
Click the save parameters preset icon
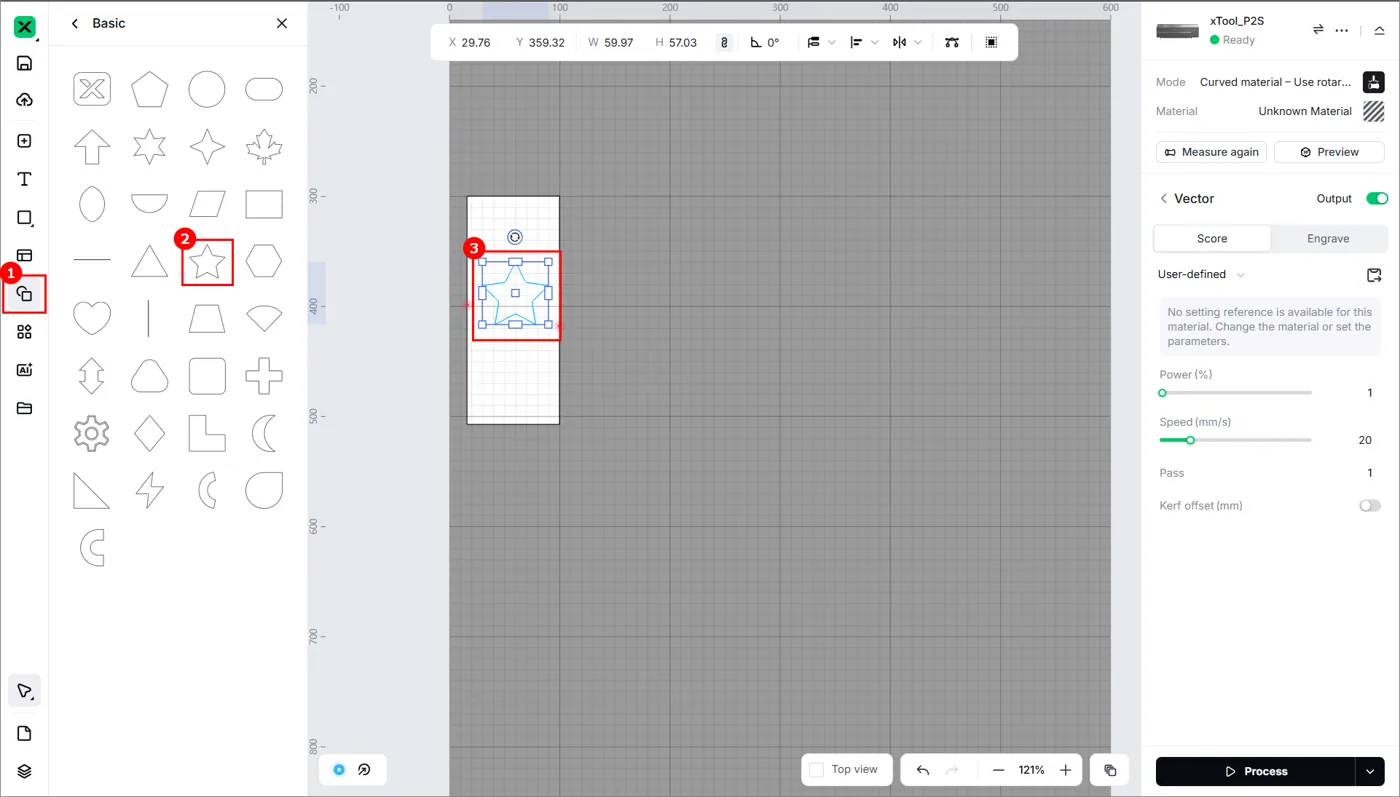tap(1374, 275)
